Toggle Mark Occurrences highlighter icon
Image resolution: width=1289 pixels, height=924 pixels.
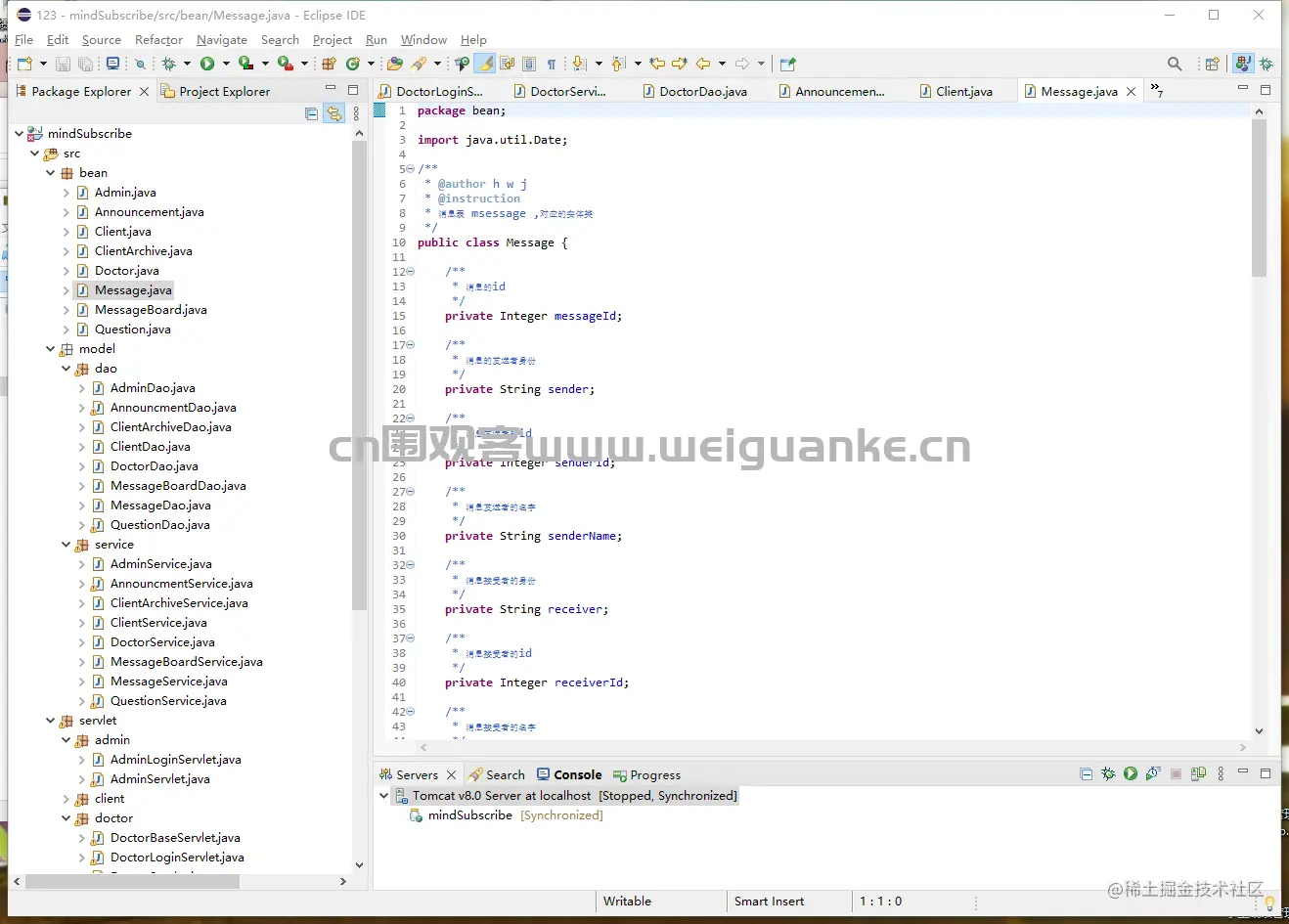click(x=485, y=64)
